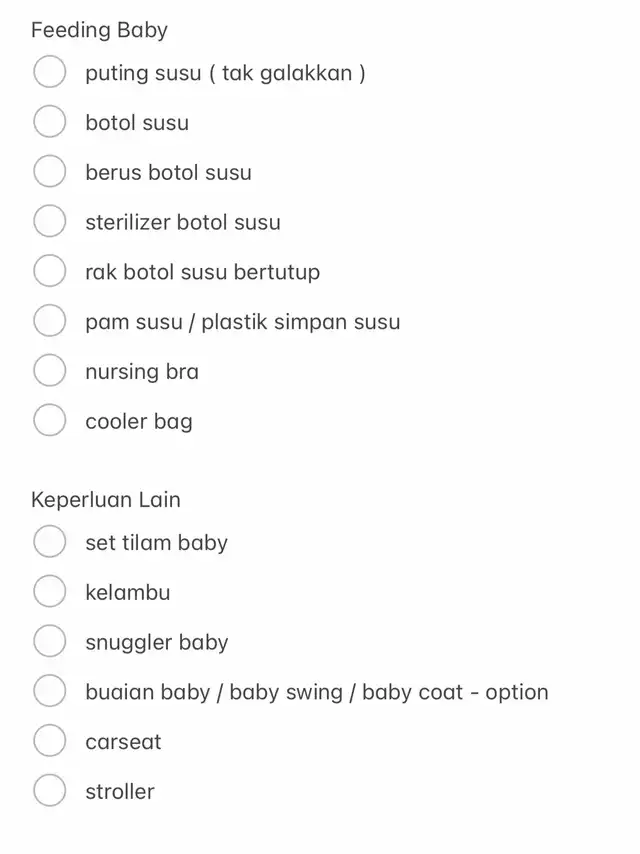Check pam susu / plastik simpan susu

coord(50,320)
